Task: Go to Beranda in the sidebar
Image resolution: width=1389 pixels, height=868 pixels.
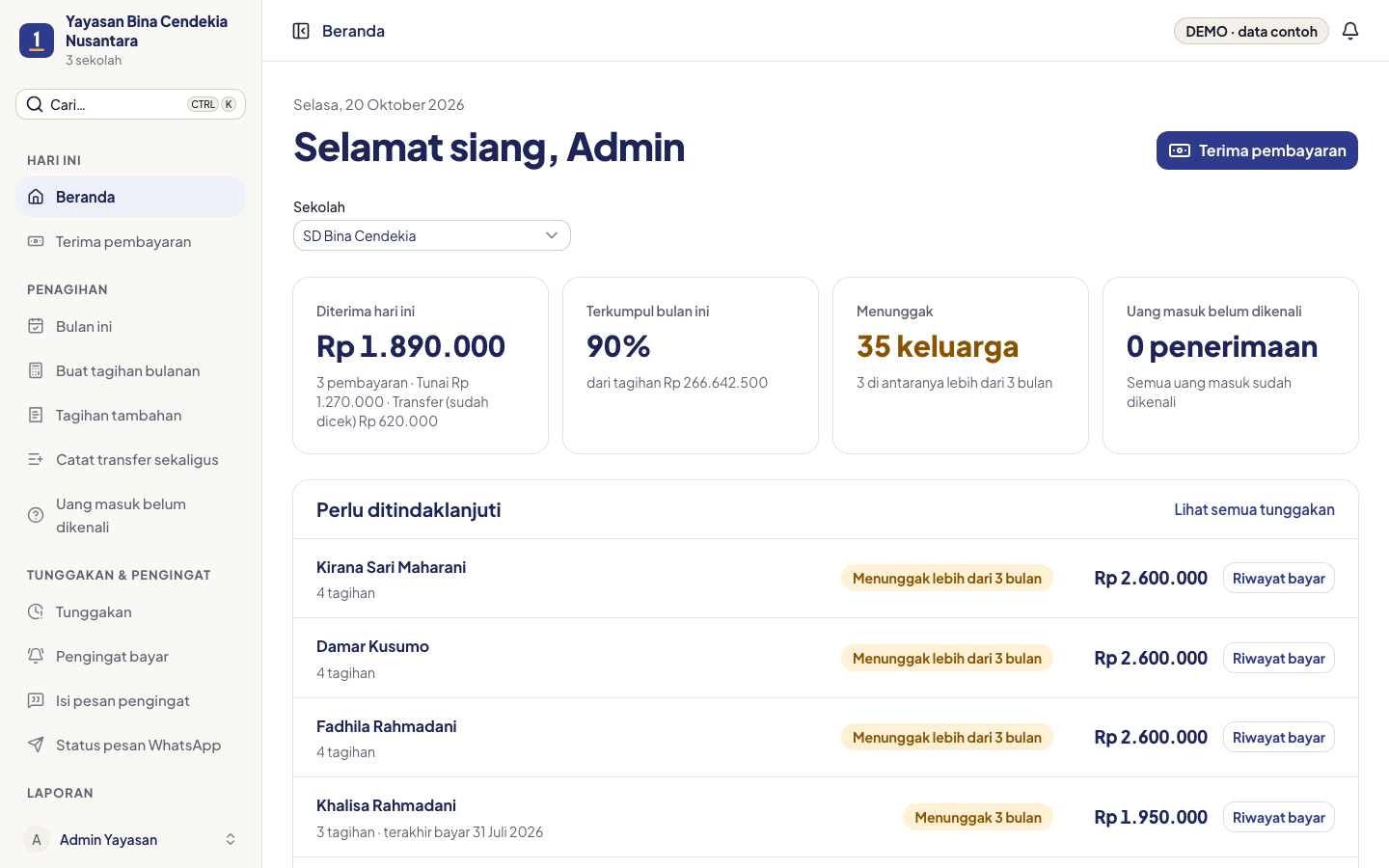Action: point(131,197)
